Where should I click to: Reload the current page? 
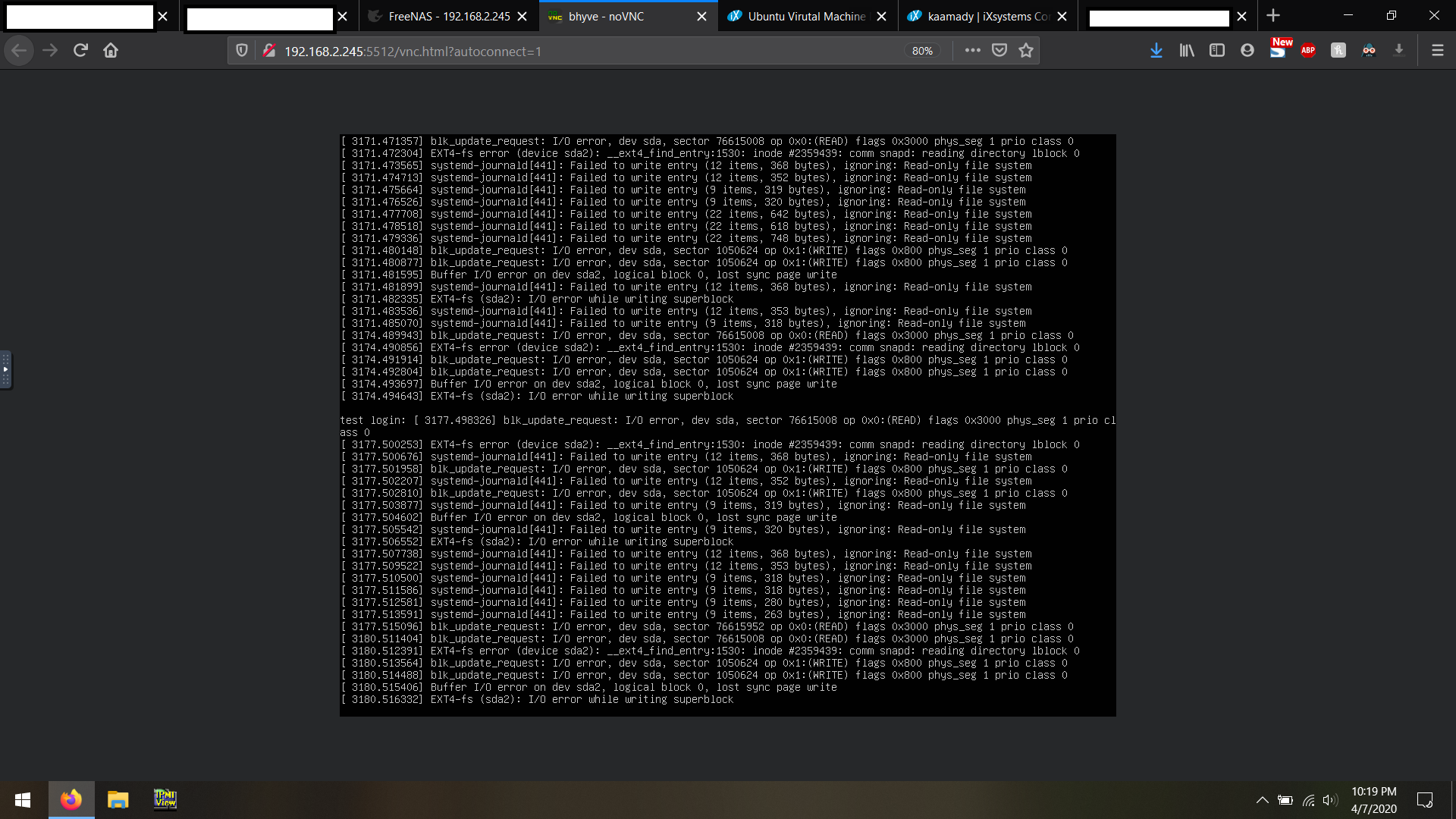point(80,51)
